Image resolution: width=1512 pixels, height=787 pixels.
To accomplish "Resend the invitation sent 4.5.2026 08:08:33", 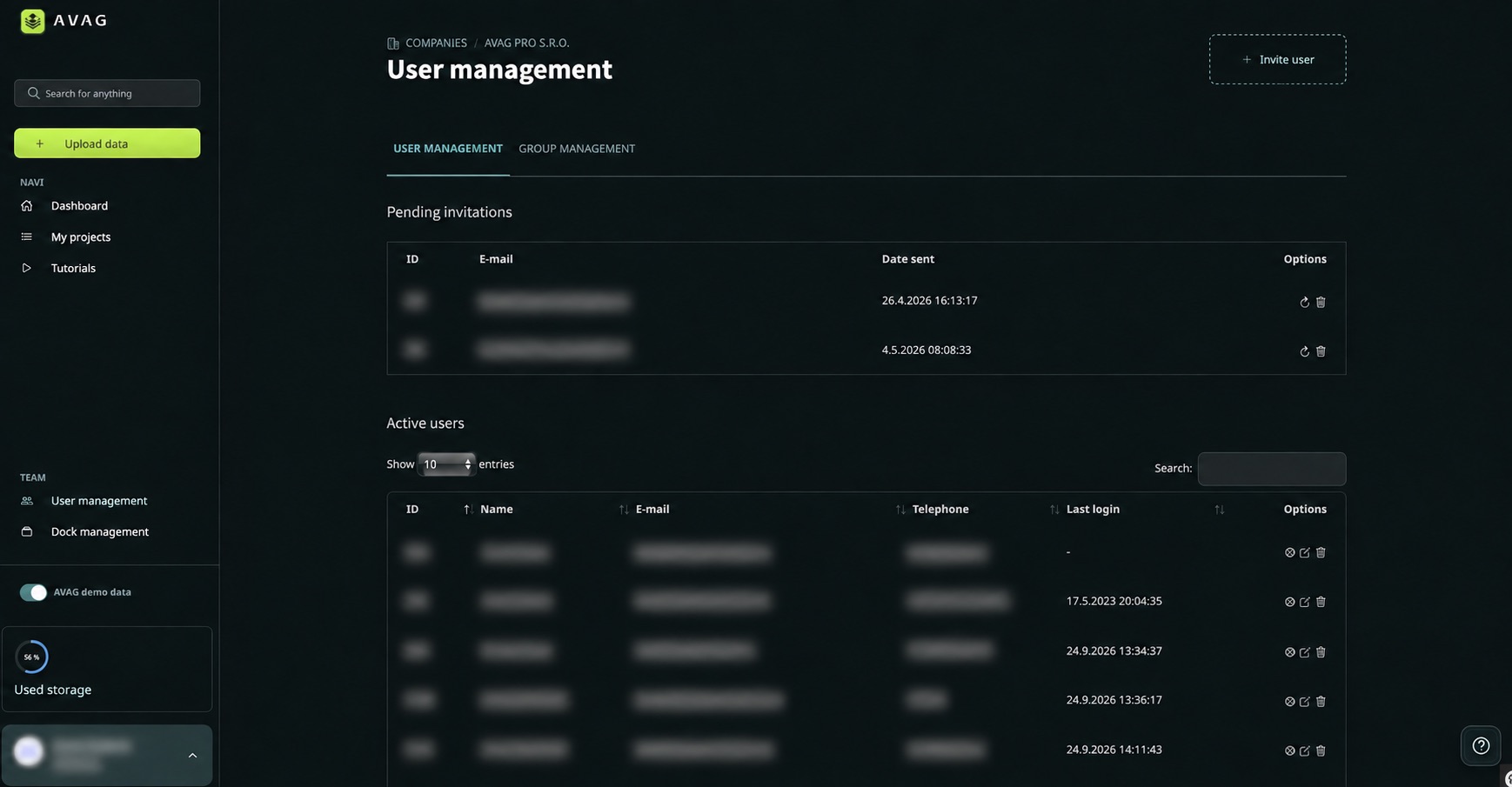I will click(x=1304, y=351).
